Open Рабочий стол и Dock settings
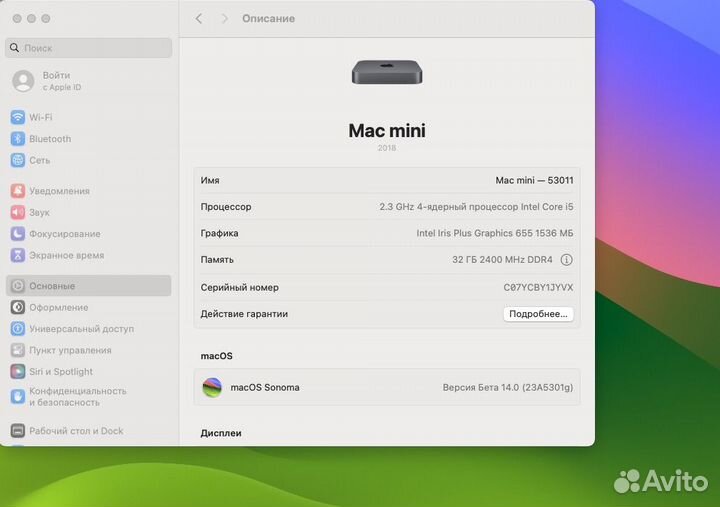Image resolution: width=720 pixels, height=507 pixels. pos(89,431)
